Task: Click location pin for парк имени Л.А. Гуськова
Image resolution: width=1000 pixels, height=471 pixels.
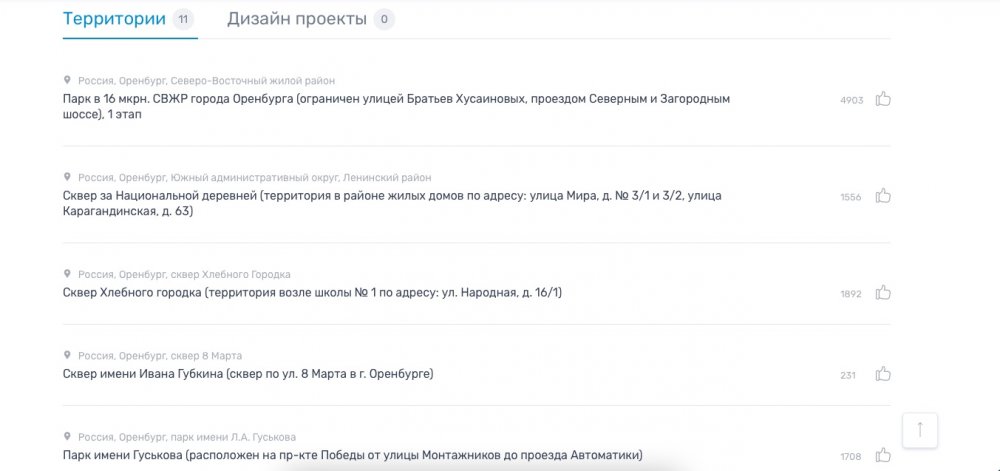Action: (x=68, y=436)
